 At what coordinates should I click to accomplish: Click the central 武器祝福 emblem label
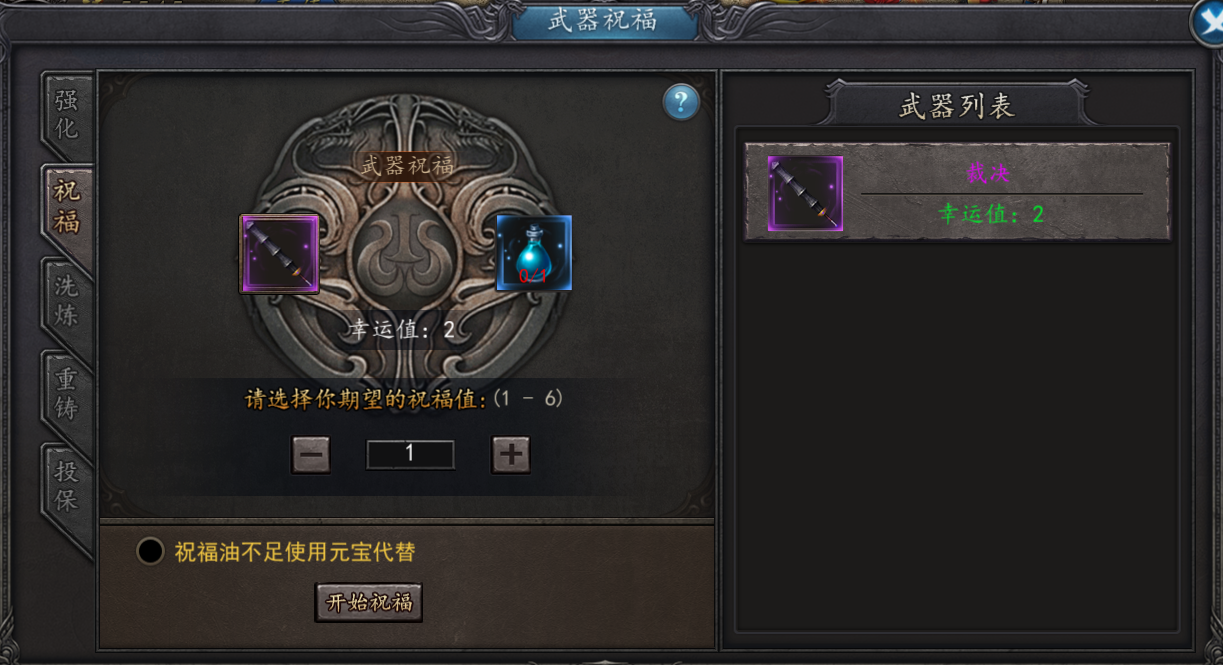pyautogui.click(x=407, y=165)
